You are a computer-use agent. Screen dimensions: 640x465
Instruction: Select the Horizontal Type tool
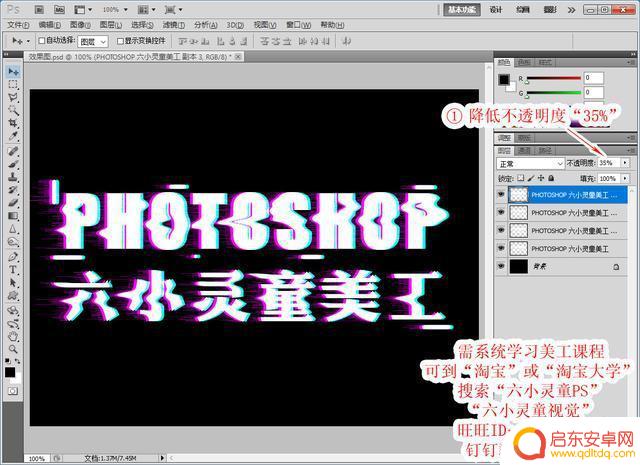[x=13, y=269]
